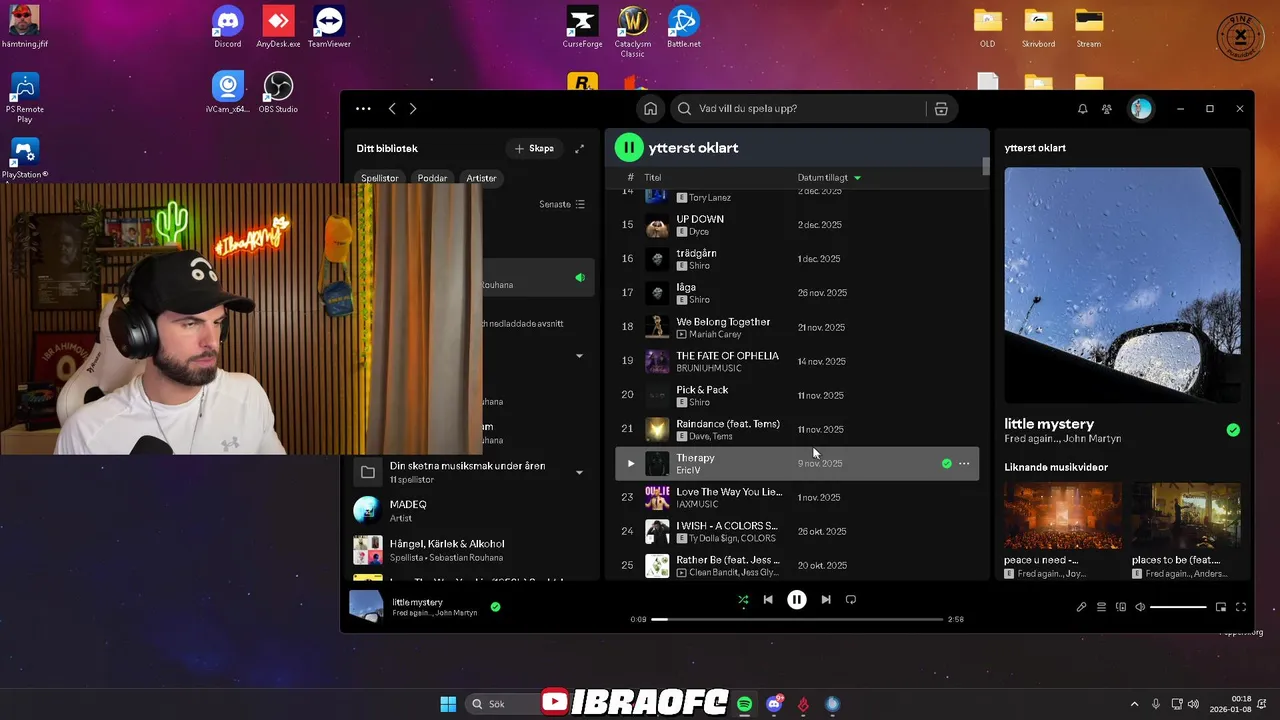Toggle saved checkmark in bottom player bar
Viewport: 1280px width, 720px height.
click(495, 607)
